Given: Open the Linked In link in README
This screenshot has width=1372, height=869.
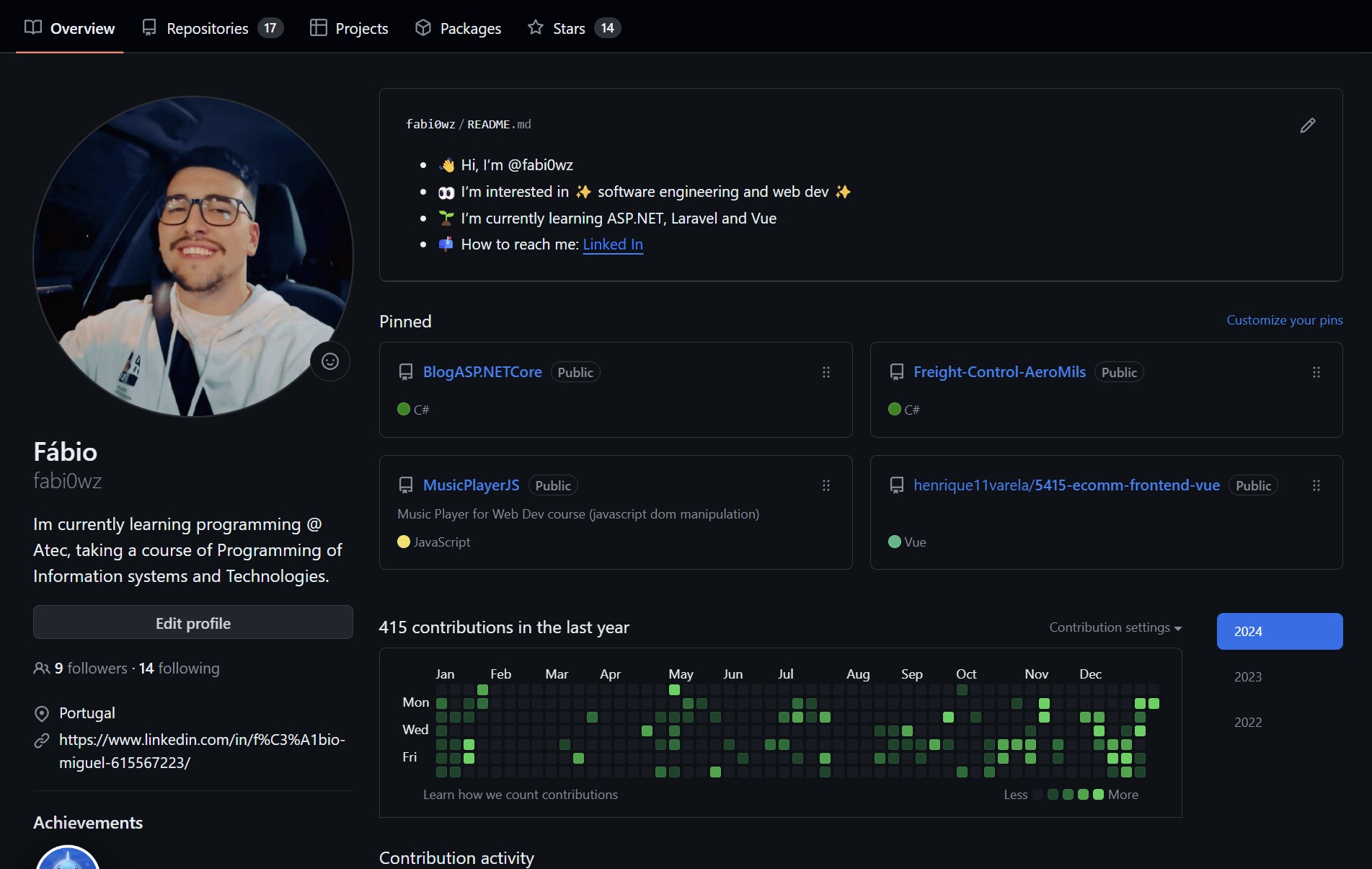Looking at the screenshot, I should coord(613,244).
